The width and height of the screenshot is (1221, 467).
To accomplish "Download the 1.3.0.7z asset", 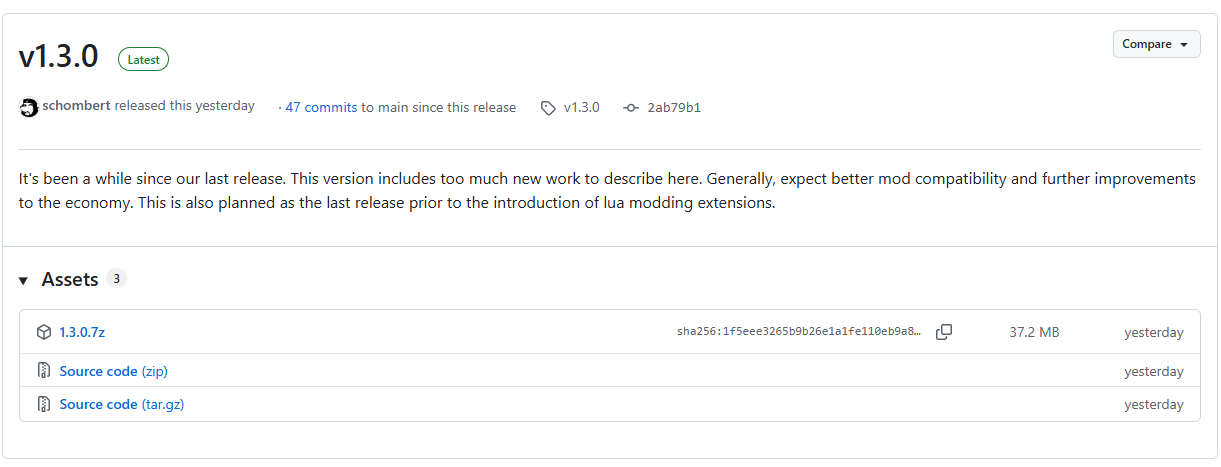I will 82,332.
